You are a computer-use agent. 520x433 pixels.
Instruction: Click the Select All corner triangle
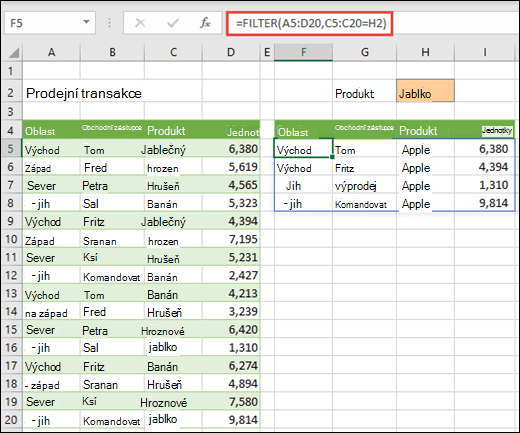tap(13, 53)
